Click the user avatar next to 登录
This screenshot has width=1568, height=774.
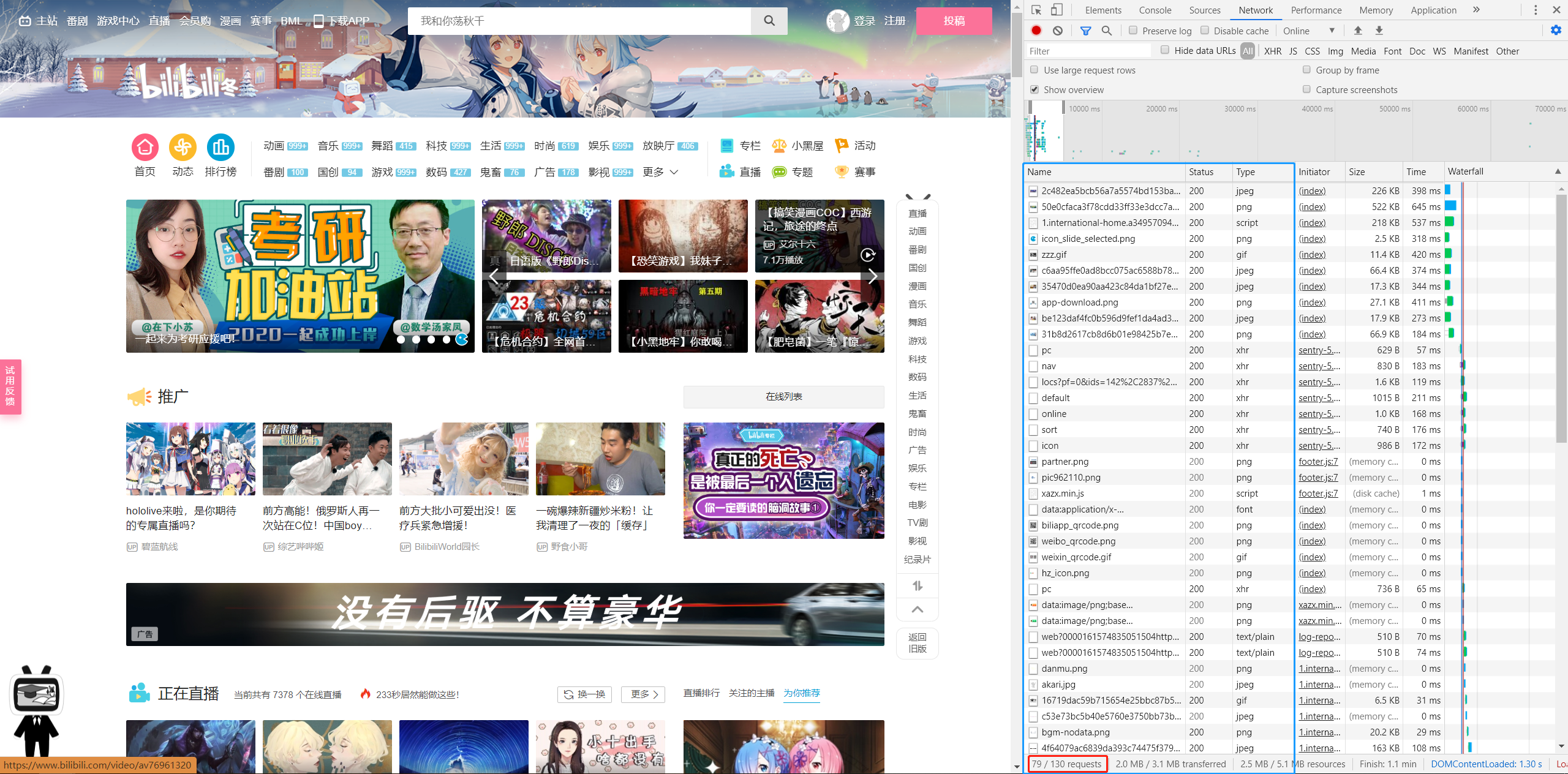[x=837, y=21]
